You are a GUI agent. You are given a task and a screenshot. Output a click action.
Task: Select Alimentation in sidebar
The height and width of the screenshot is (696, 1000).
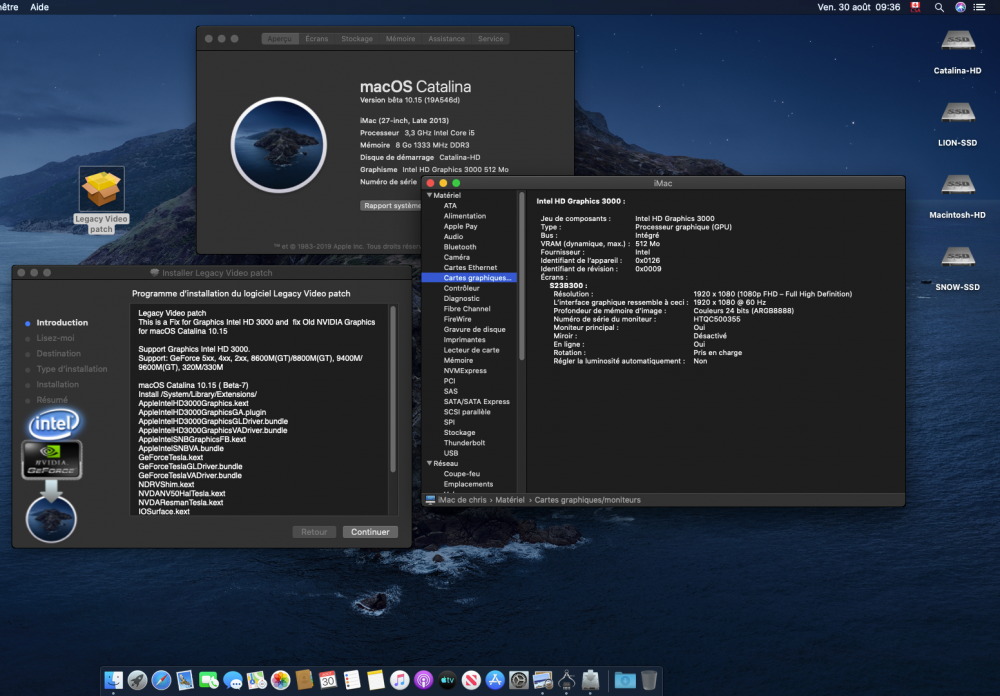(x=464, y=216)
